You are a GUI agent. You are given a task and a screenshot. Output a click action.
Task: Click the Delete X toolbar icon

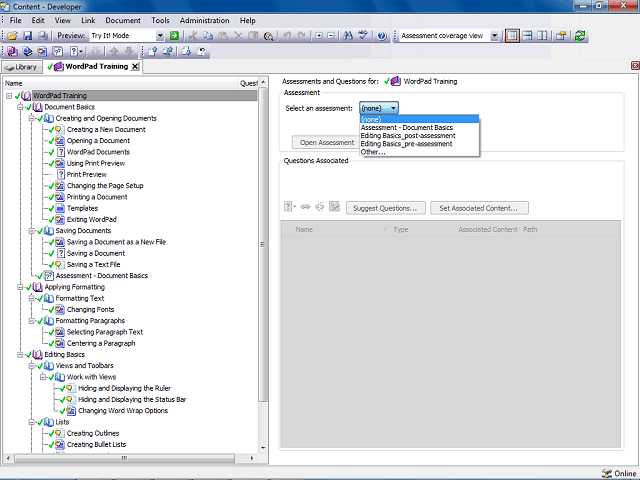(x=238, y=36)
